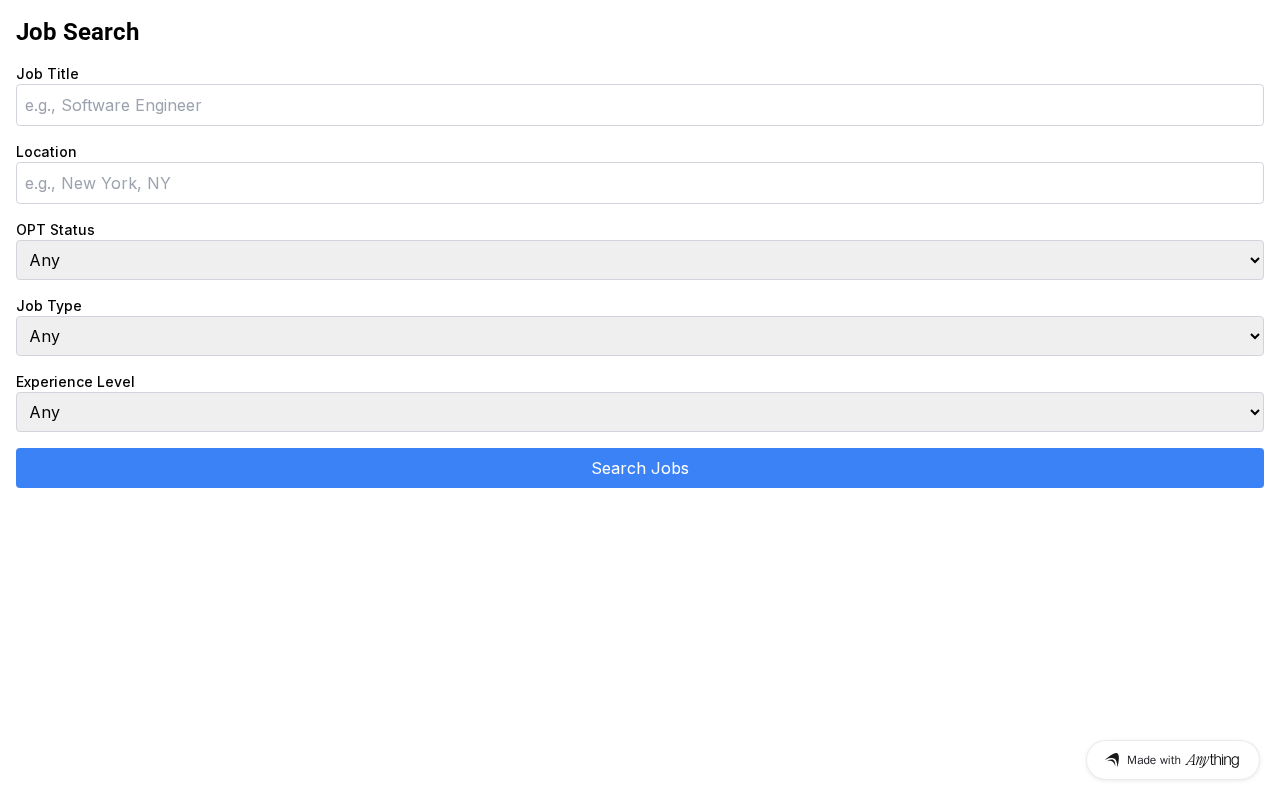Click the "Job Search" page heading
1280x800 pixels.
pos(78,32)
